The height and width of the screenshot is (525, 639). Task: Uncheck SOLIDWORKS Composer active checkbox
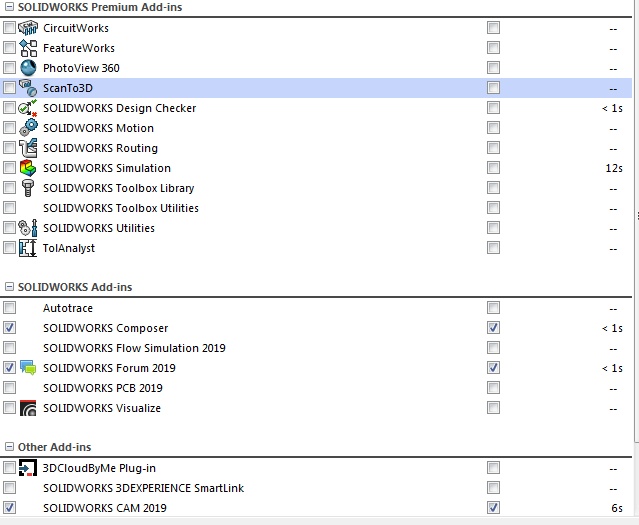coord(9,328)
